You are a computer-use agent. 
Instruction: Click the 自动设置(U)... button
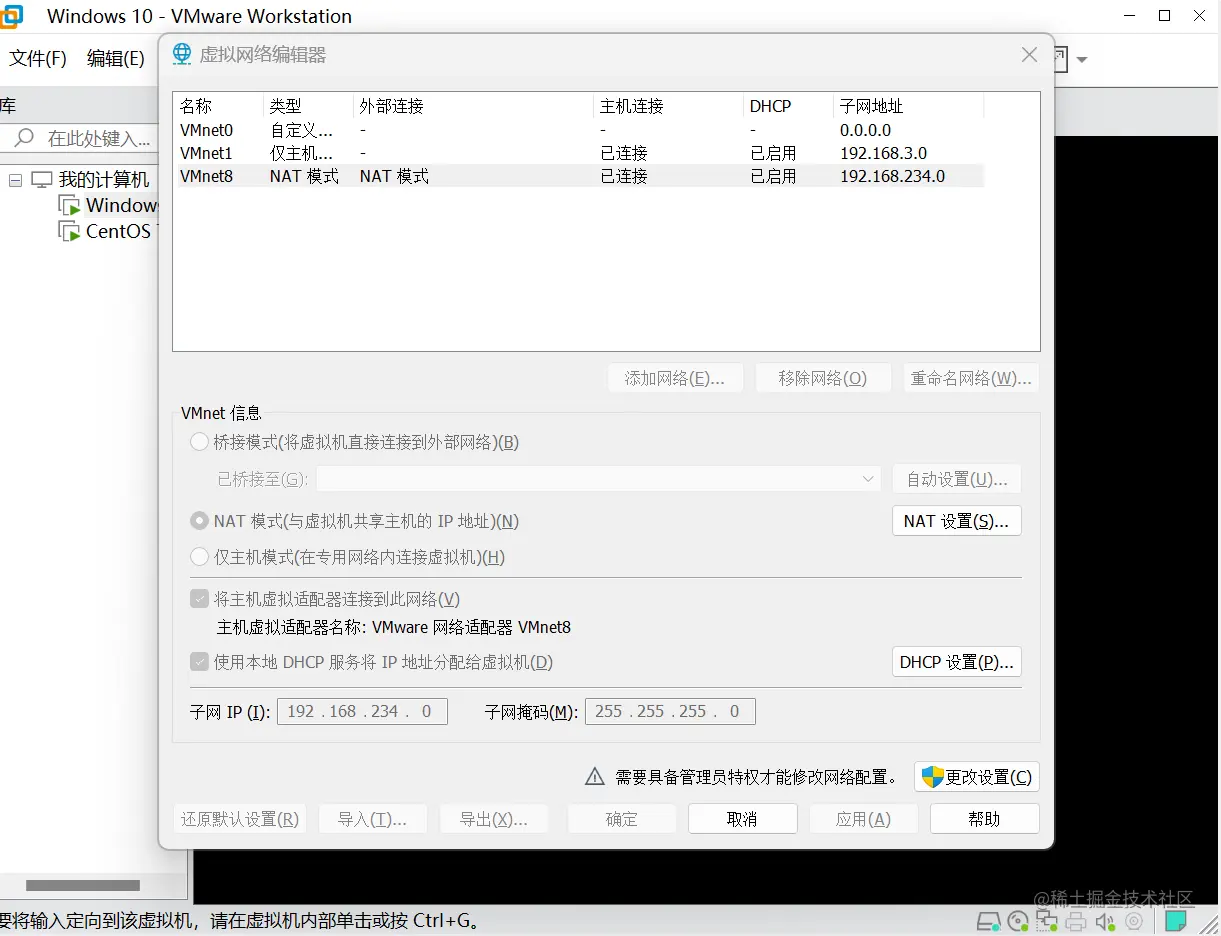pos(956,479)
